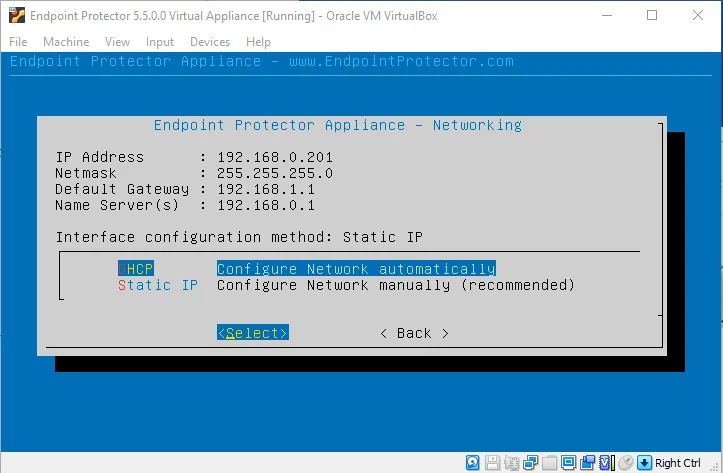The width and height of the screenshot is (723, 473).
Task: Click the audio microphone status icon
Action: [512, 462]
